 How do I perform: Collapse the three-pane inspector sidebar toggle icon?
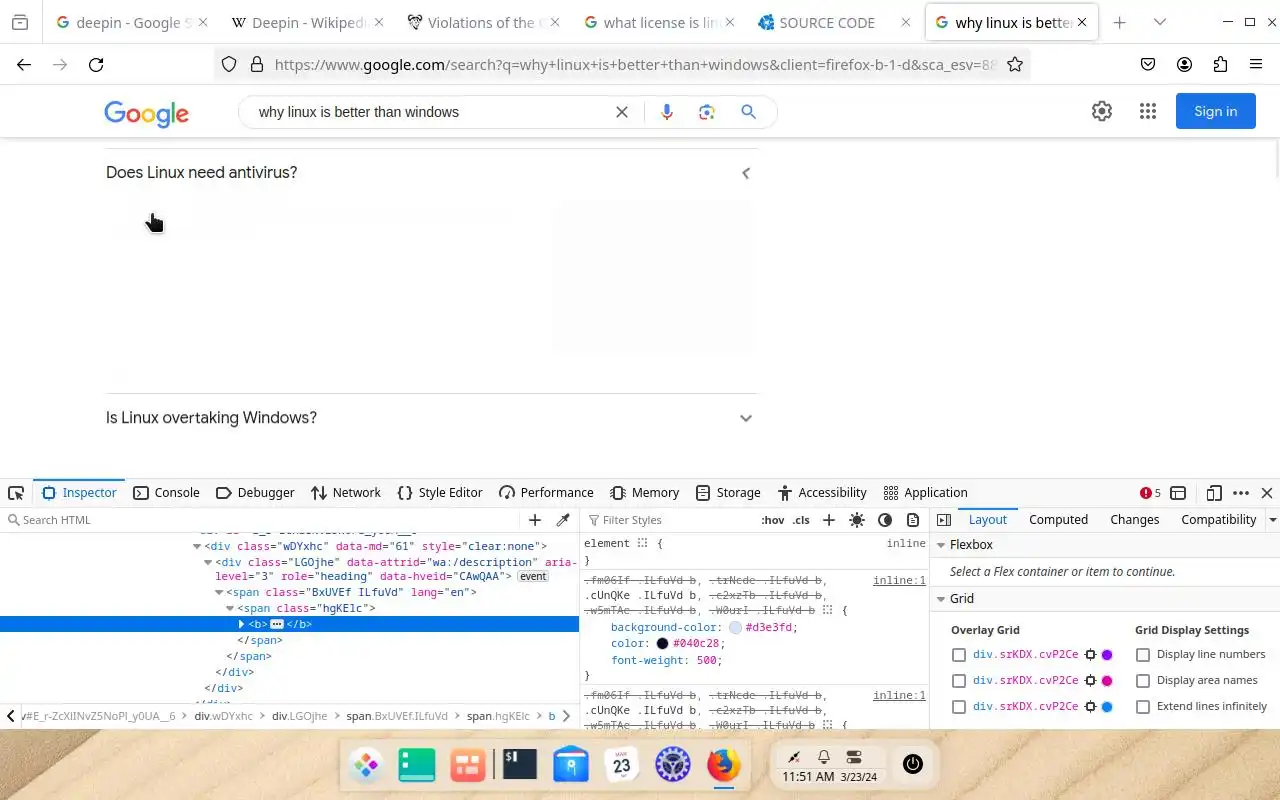pyautogui.click(x=944, y=520)
